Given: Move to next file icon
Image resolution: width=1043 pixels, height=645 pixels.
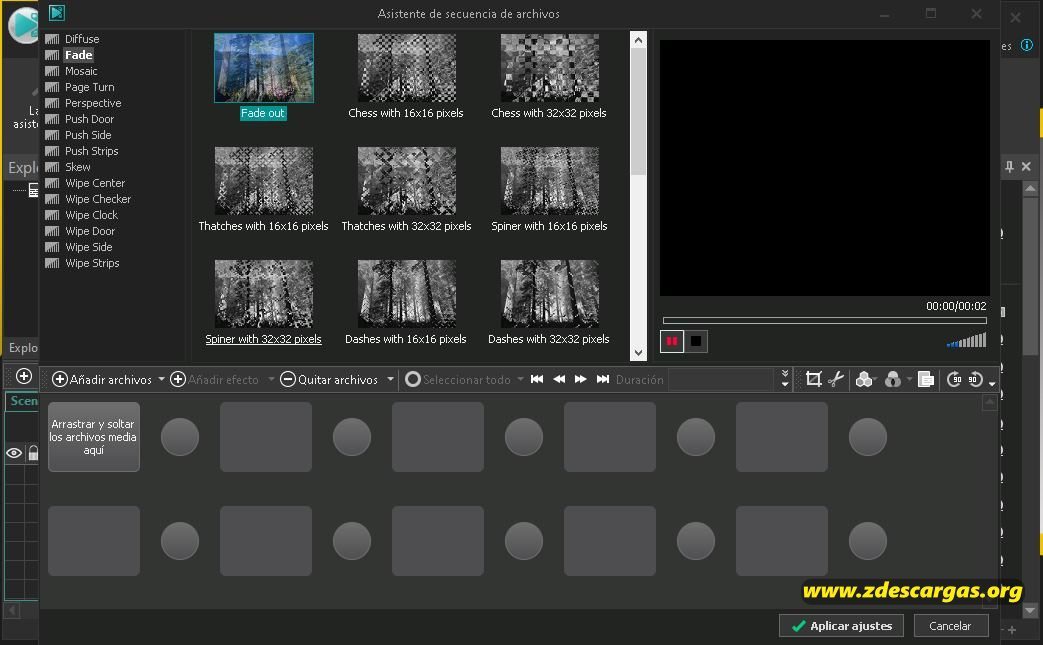Looking at the screenshot, I should pyautogui.click(x=581, y=379).
